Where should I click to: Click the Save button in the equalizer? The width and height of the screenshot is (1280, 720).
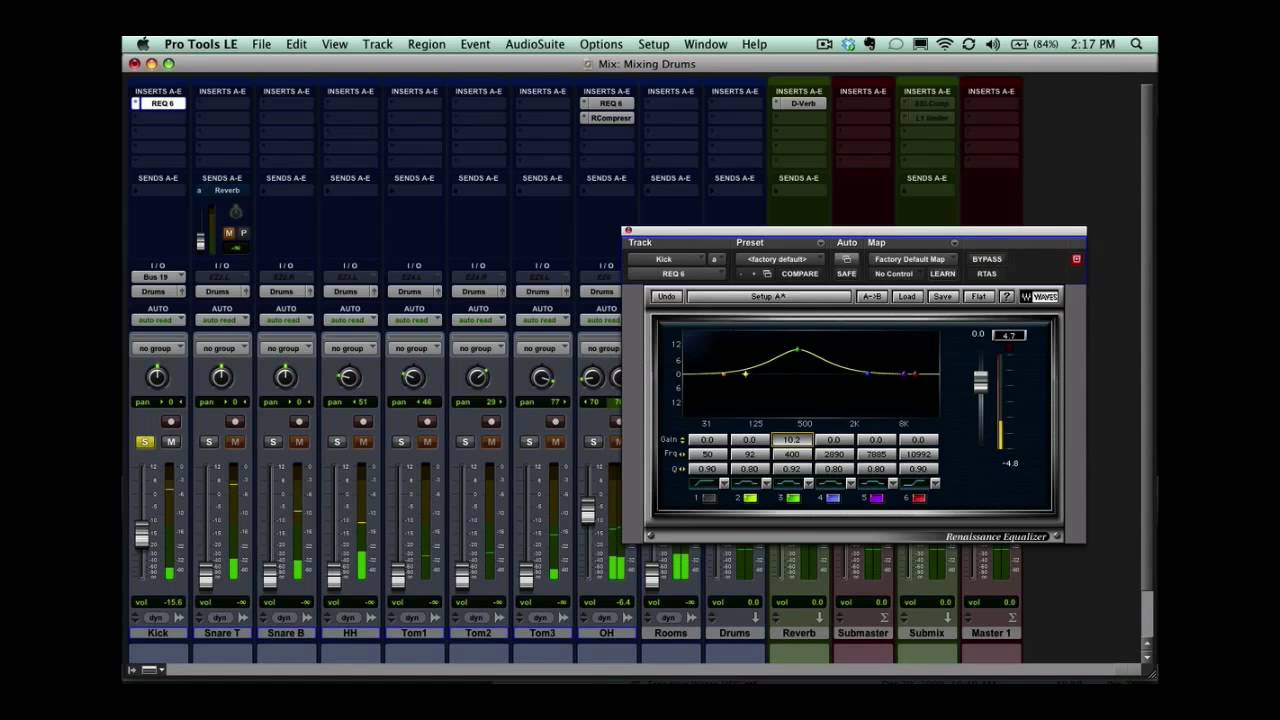(x=942, y=297)
